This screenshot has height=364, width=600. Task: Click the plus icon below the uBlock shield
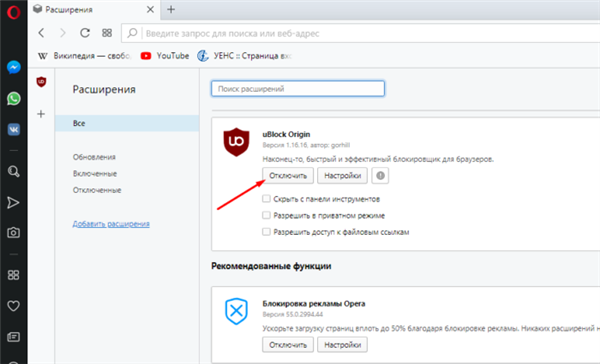[41, 114]
